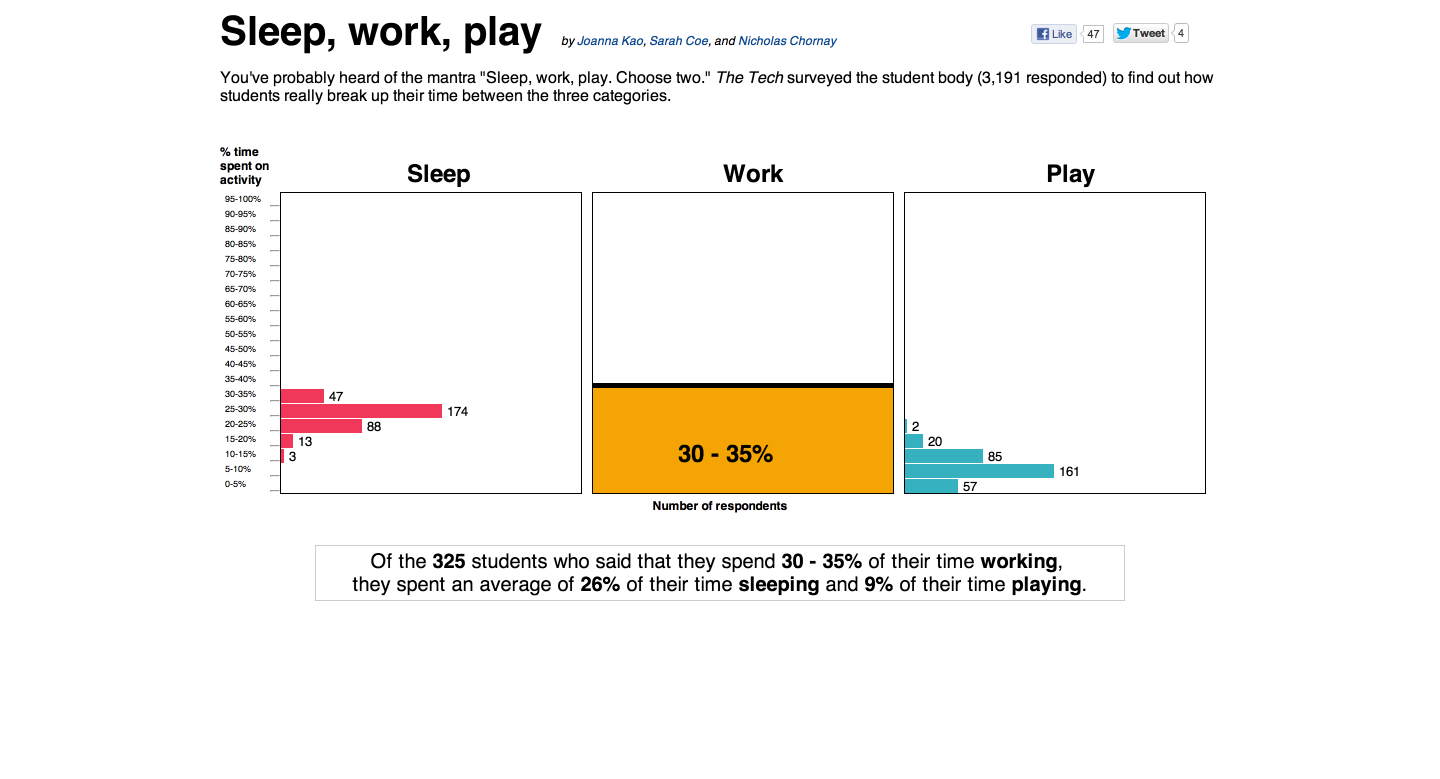Click the Tweet count bubble
Screen dimensions: 1440x779
point(1181,33)
